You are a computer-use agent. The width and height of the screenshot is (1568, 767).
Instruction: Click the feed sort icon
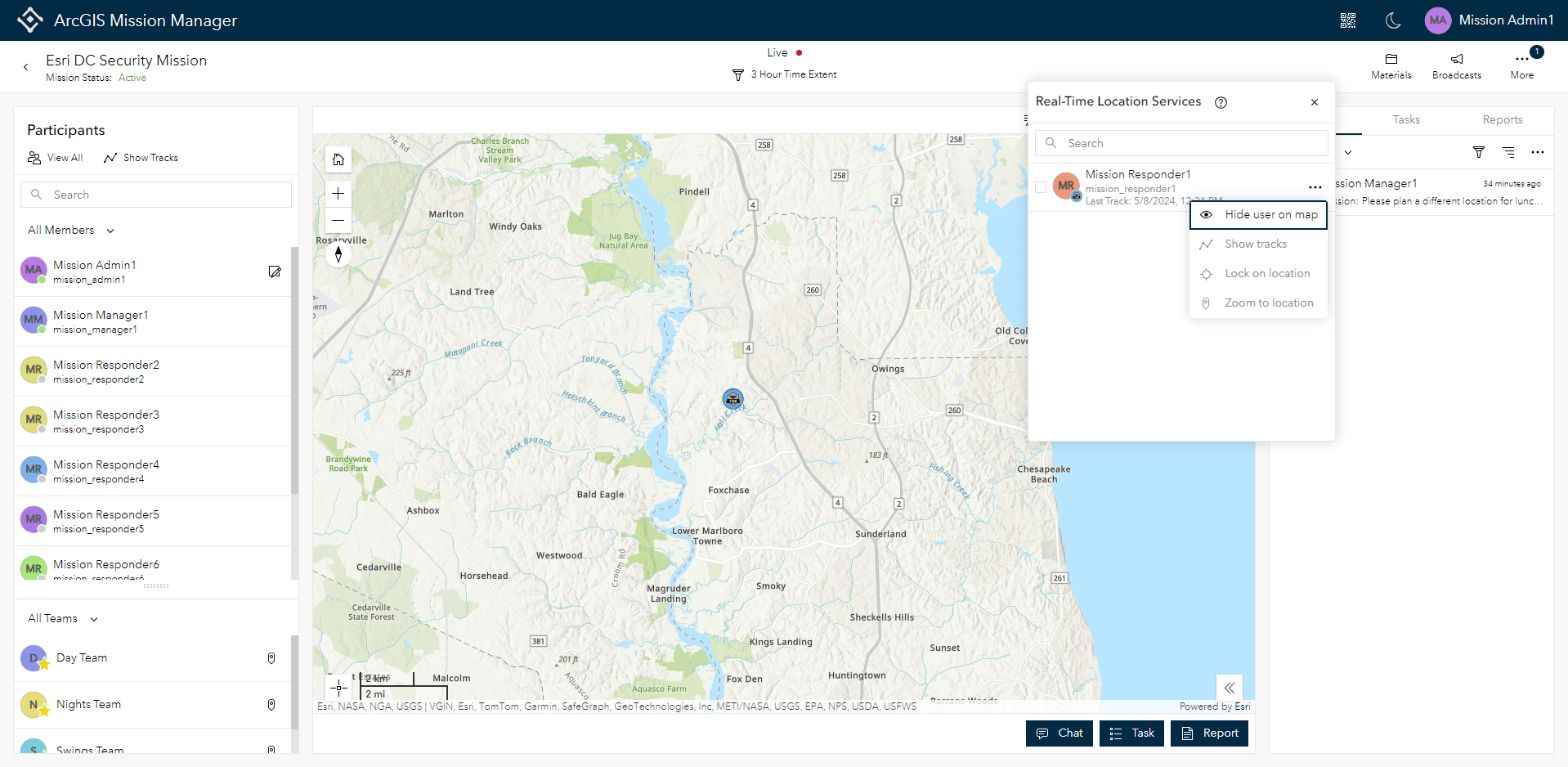[x=1509, y=152]
